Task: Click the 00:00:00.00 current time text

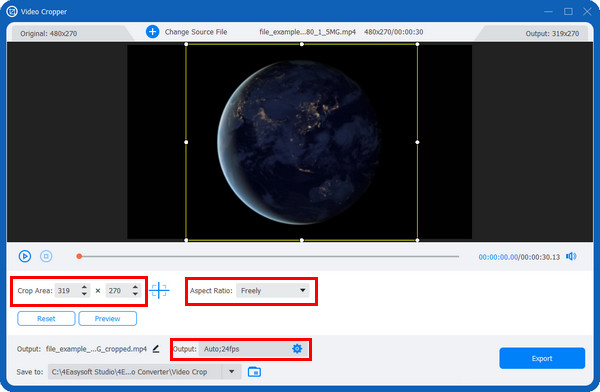Action: tap(498, 257)
